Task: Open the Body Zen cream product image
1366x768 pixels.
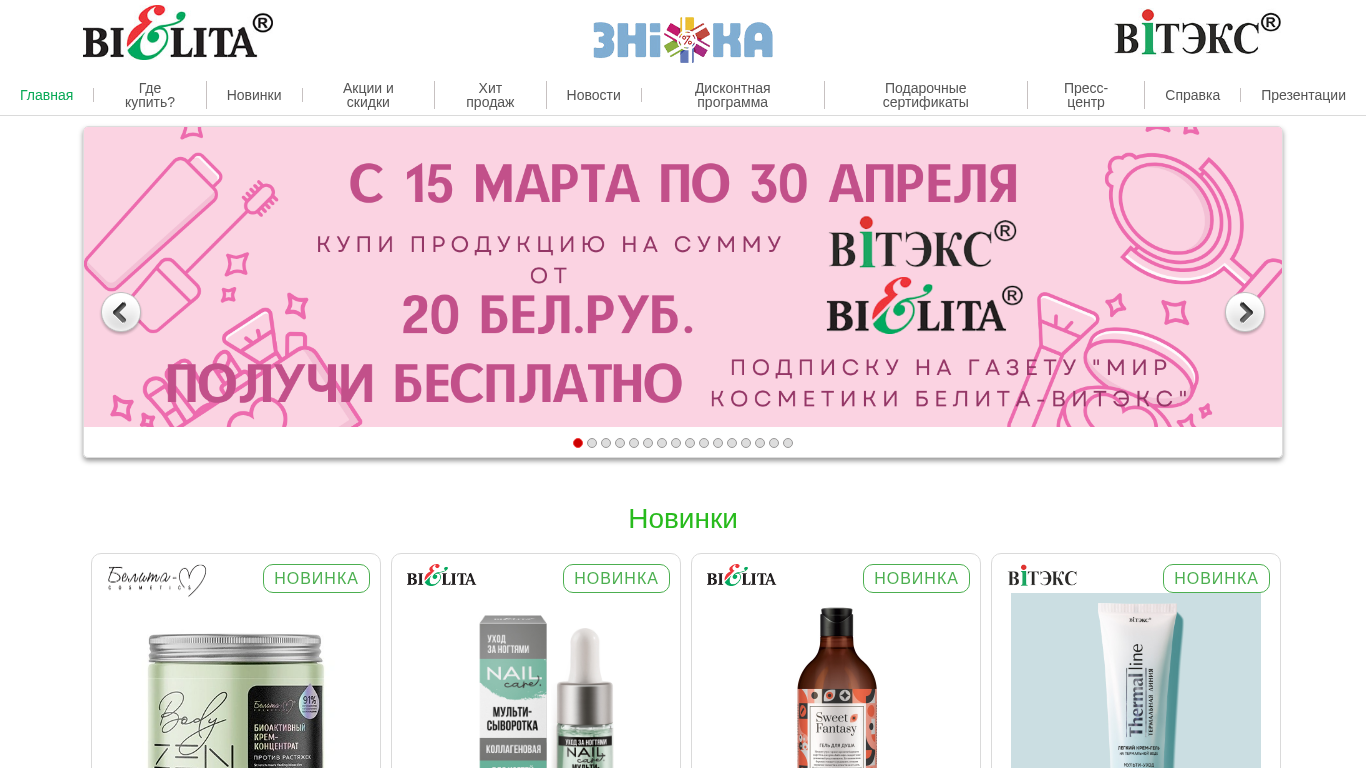Action: tap(236, 698)
